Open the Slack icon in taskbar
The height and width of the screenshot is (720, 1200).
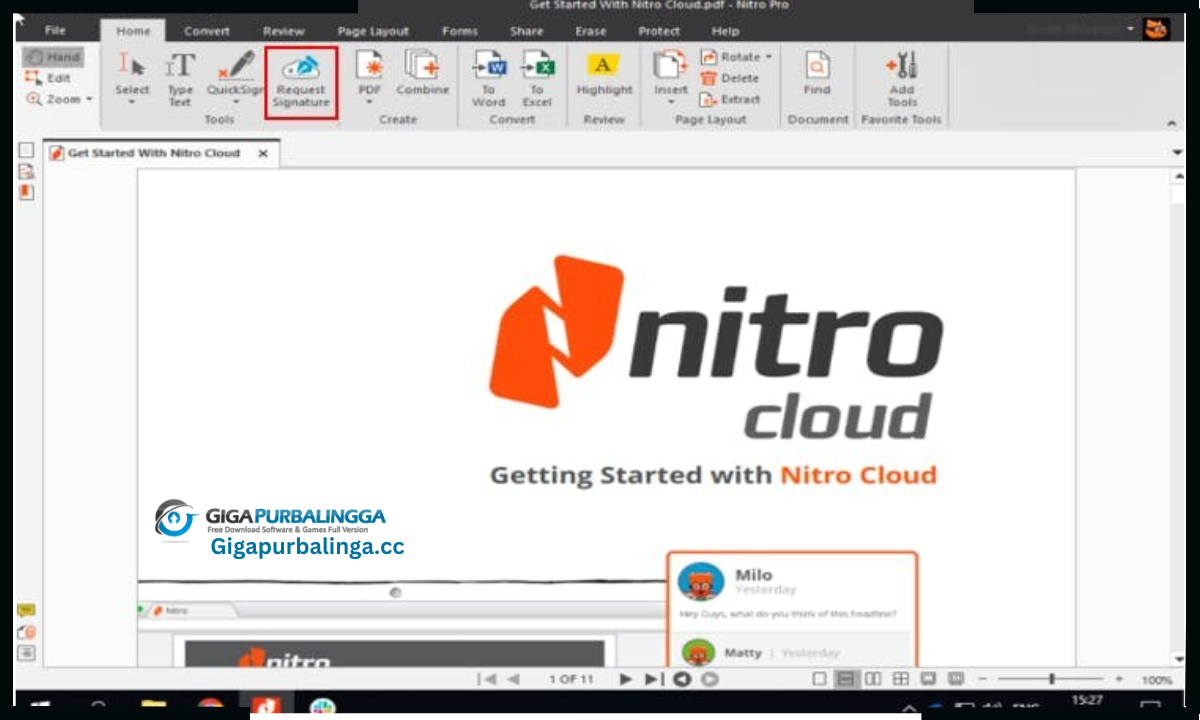322,706
